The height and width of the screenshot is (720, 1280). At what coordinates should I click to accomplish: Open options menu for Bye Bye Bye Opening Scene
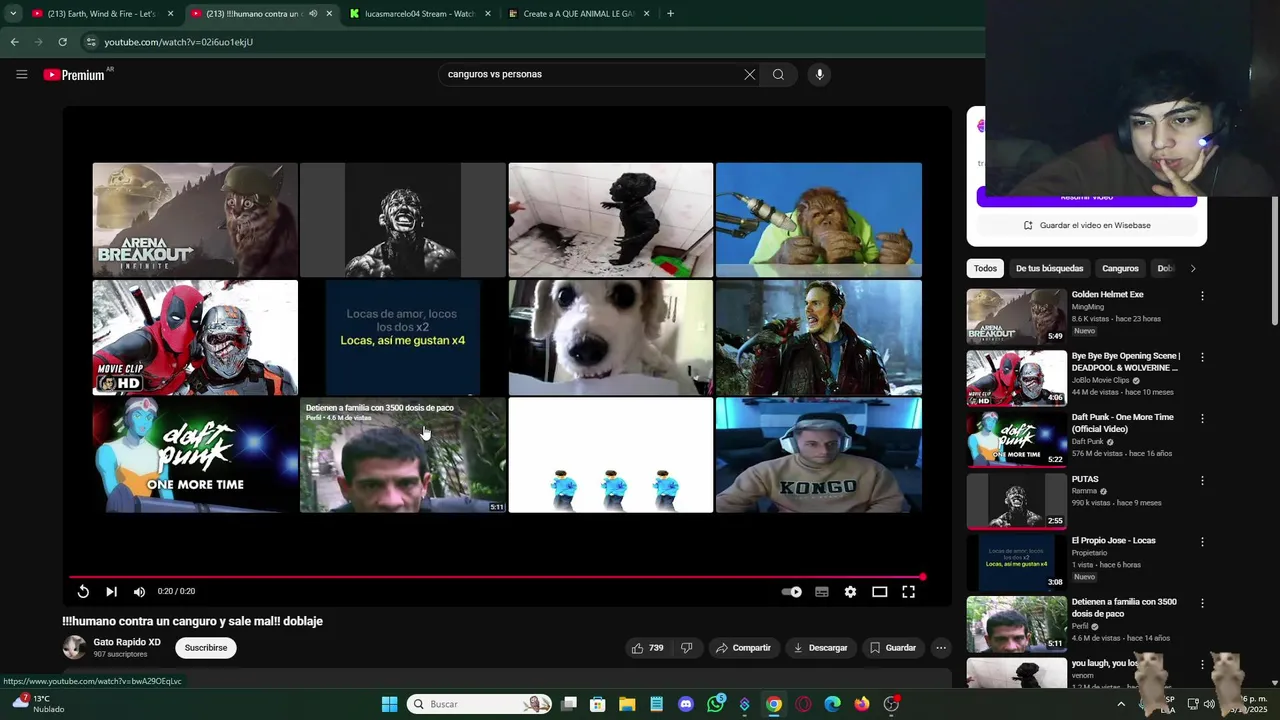coord(1202,357)
